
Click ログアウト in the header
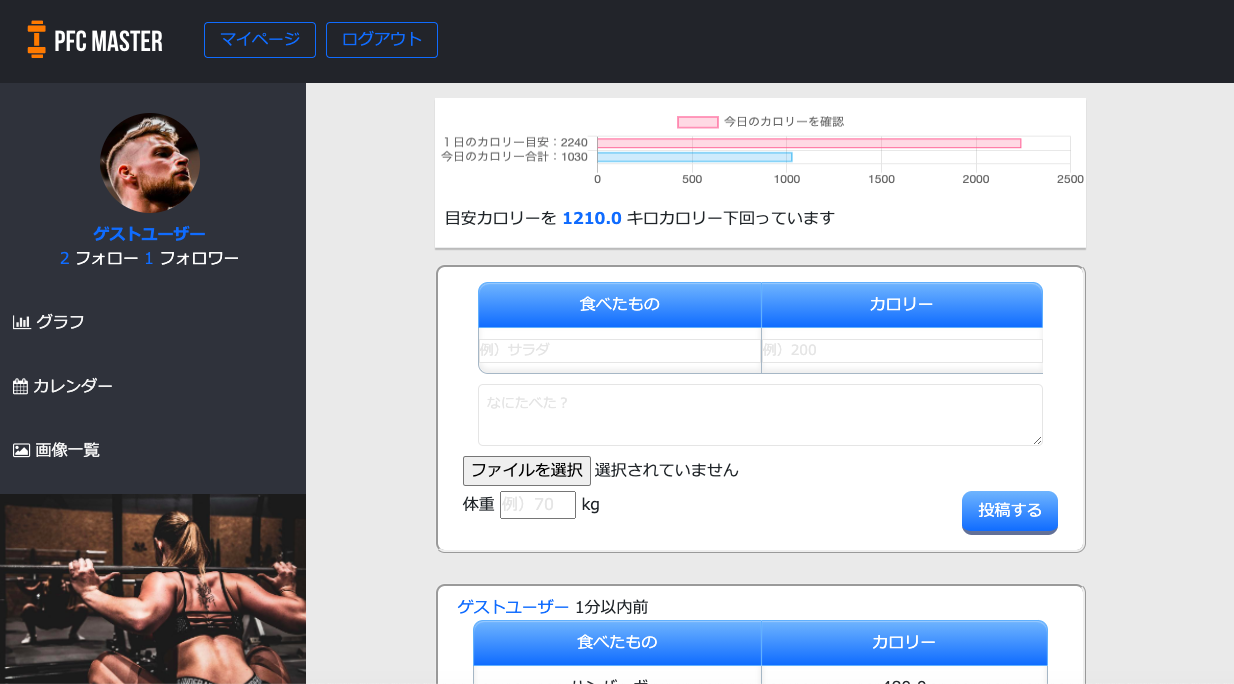[381, 40]
